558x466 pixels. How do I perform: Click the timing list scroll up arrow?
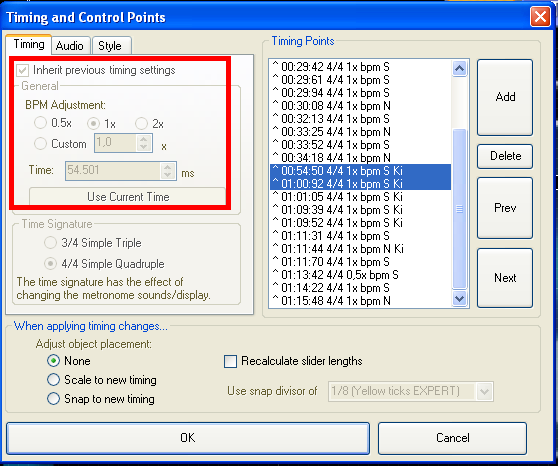coord(459,68)
